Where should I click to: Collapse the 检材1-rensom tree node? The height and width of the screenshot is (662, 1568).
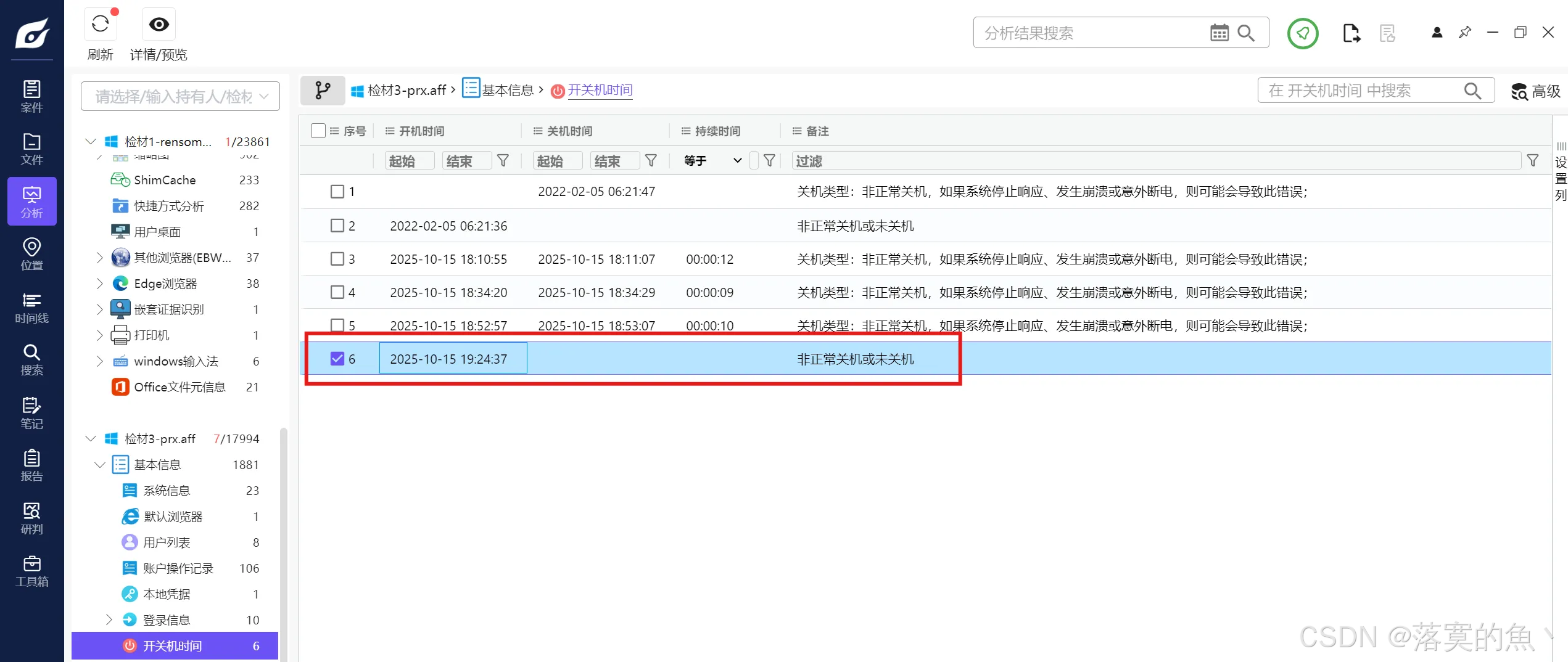[91, 142]
